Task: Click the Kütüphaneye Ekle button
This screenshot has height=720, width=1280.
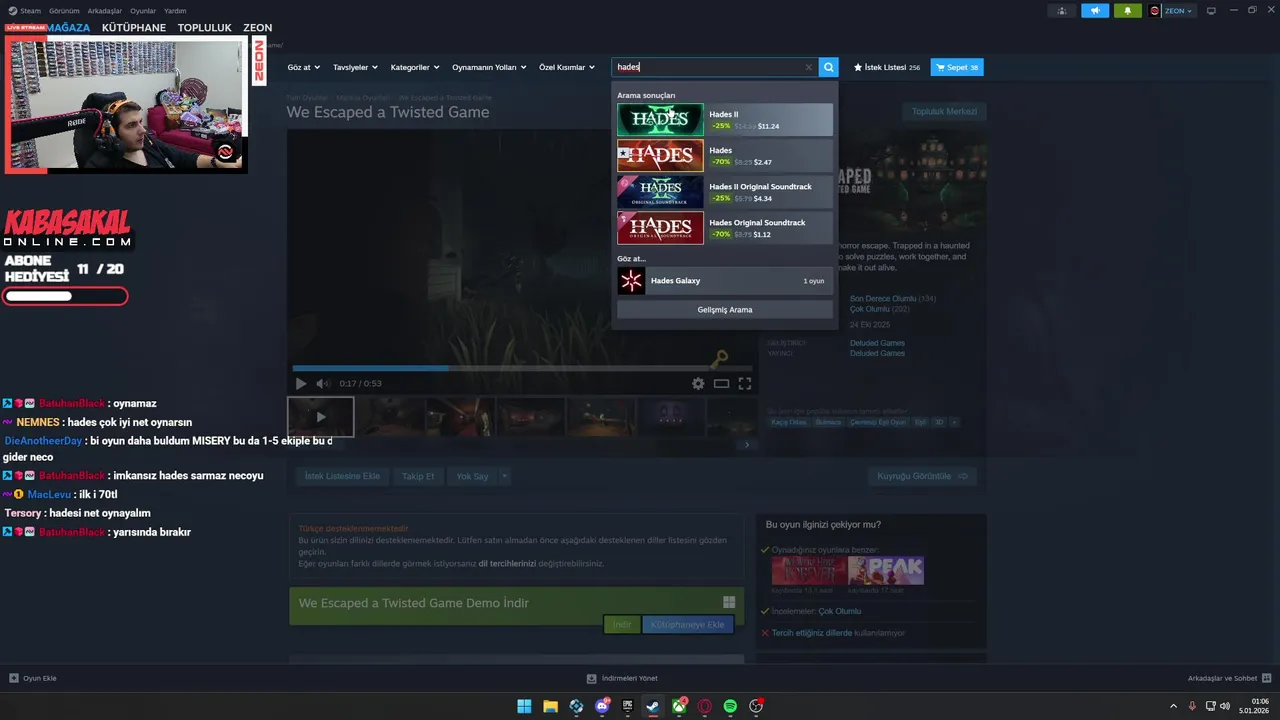Action: 688,624
